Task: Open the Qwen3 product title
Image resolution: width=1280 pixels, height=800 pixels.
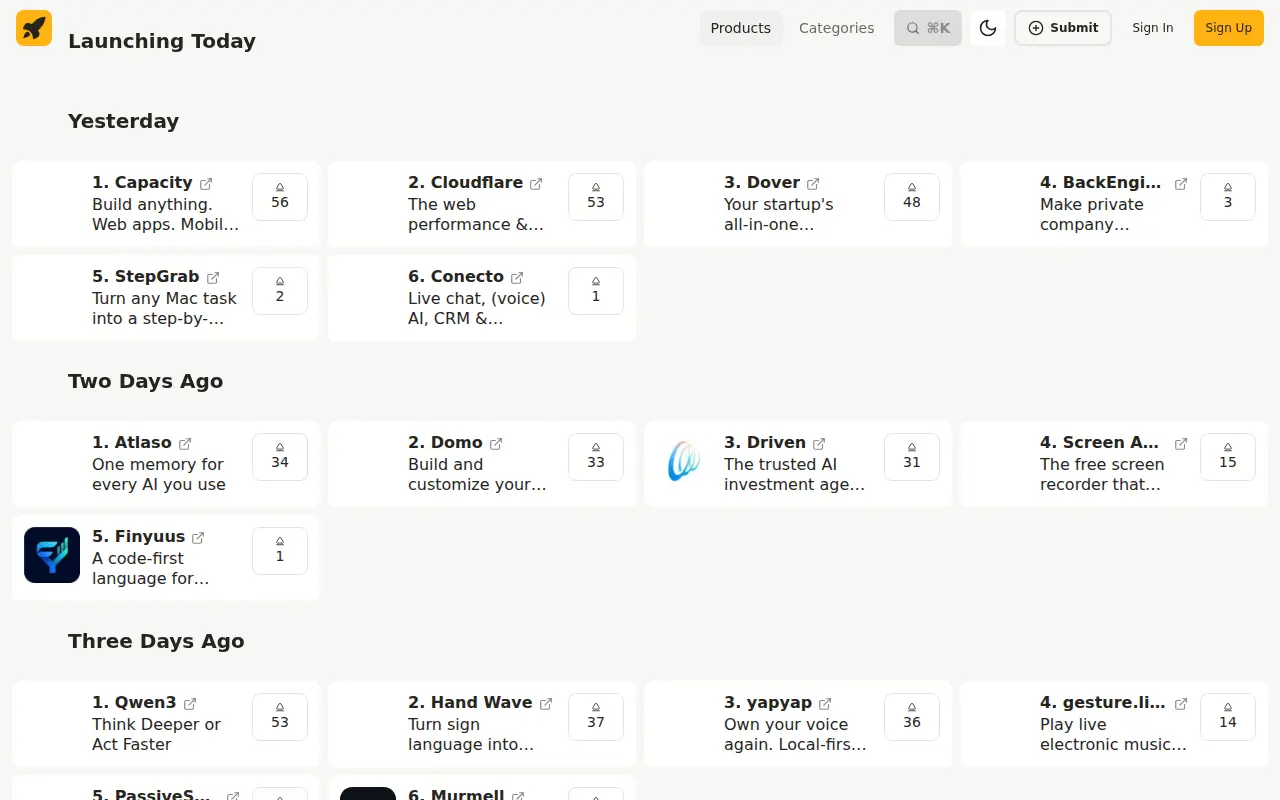Action: pyautogui.click(x=134, y=703)
